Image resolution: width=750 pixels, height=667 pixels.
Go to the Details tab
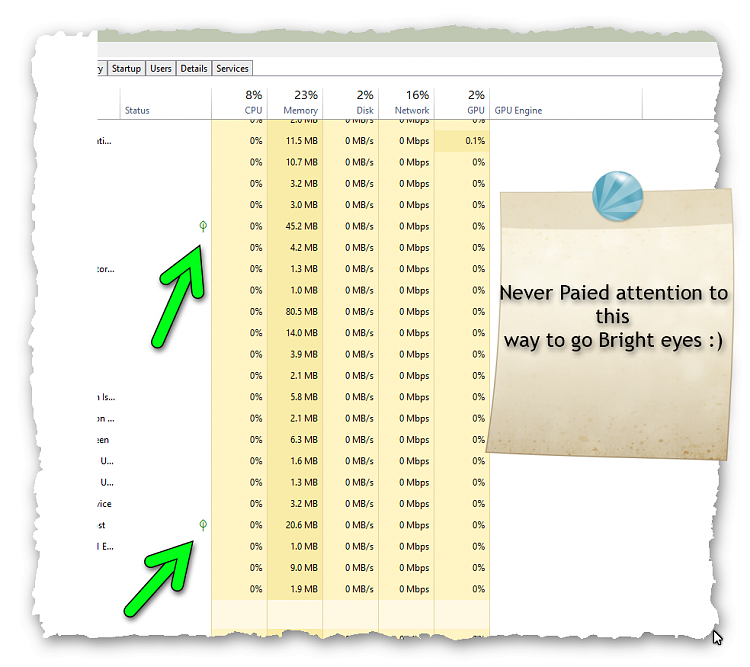click(x=194, y=68)
